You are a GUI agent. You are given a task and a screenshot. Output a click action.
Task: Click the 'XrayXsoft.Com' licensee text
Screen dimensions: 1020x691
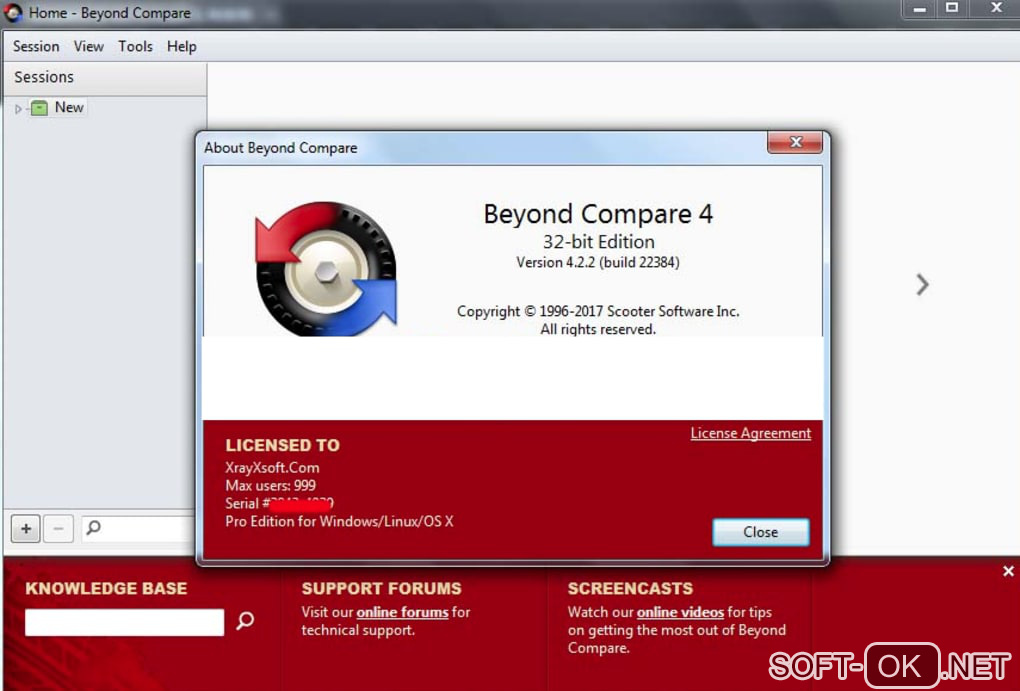coord(272,468)
